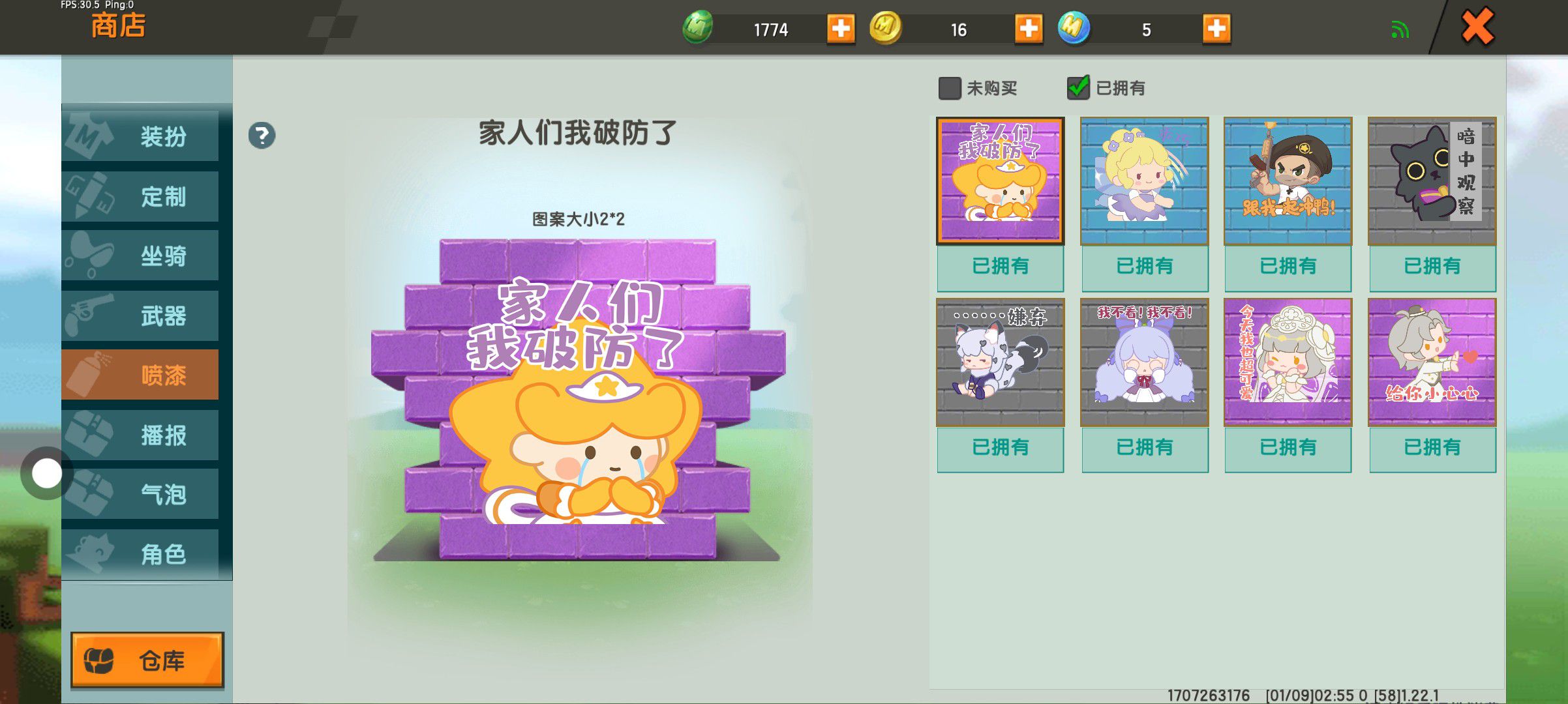This screenshot has height=704, width=1568.
Task: Uncheck the 已拥有 filter checkbox
Action: pyautogui.click(x=1078, y=87)
